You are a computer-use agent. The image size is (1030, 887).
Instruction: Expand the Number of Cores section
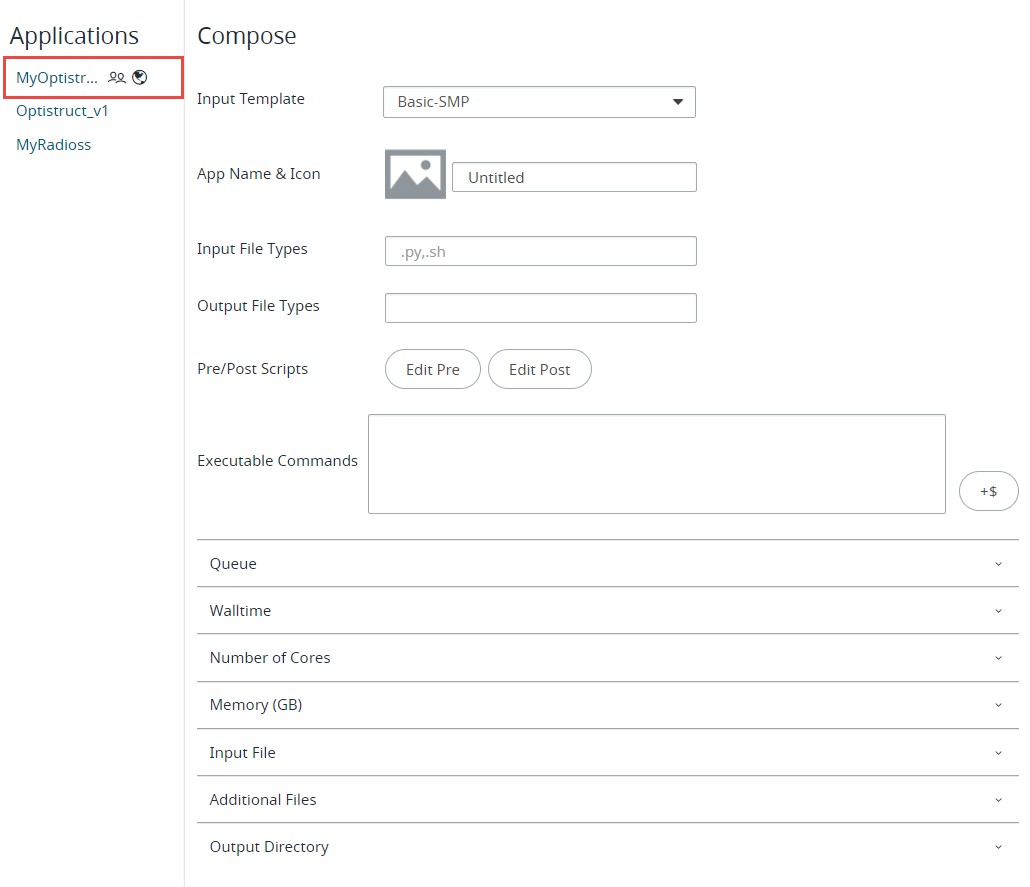[x=608, y=658]
